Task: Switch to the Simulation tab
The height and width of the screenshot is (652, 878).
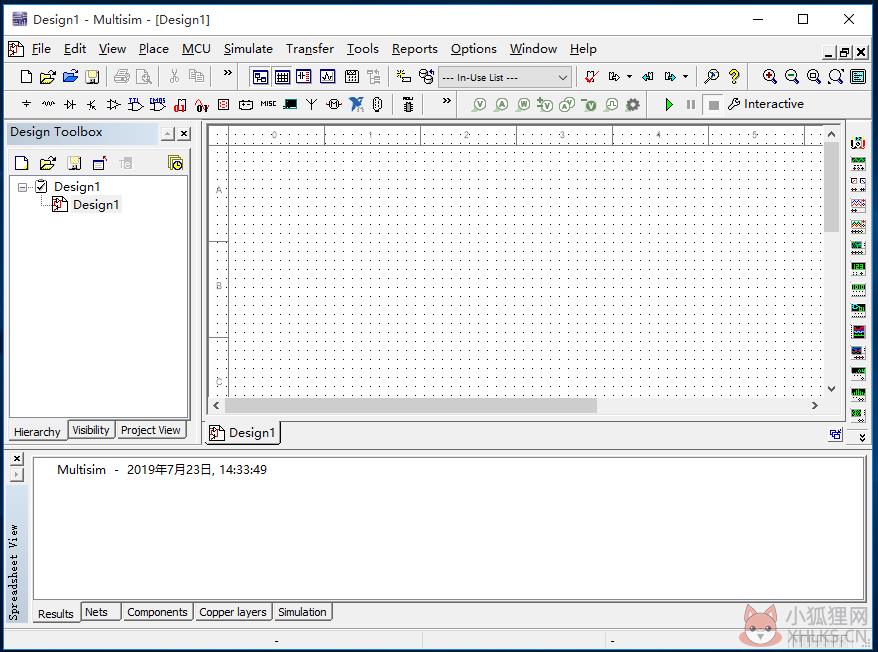Action: [x=302, y=612]
